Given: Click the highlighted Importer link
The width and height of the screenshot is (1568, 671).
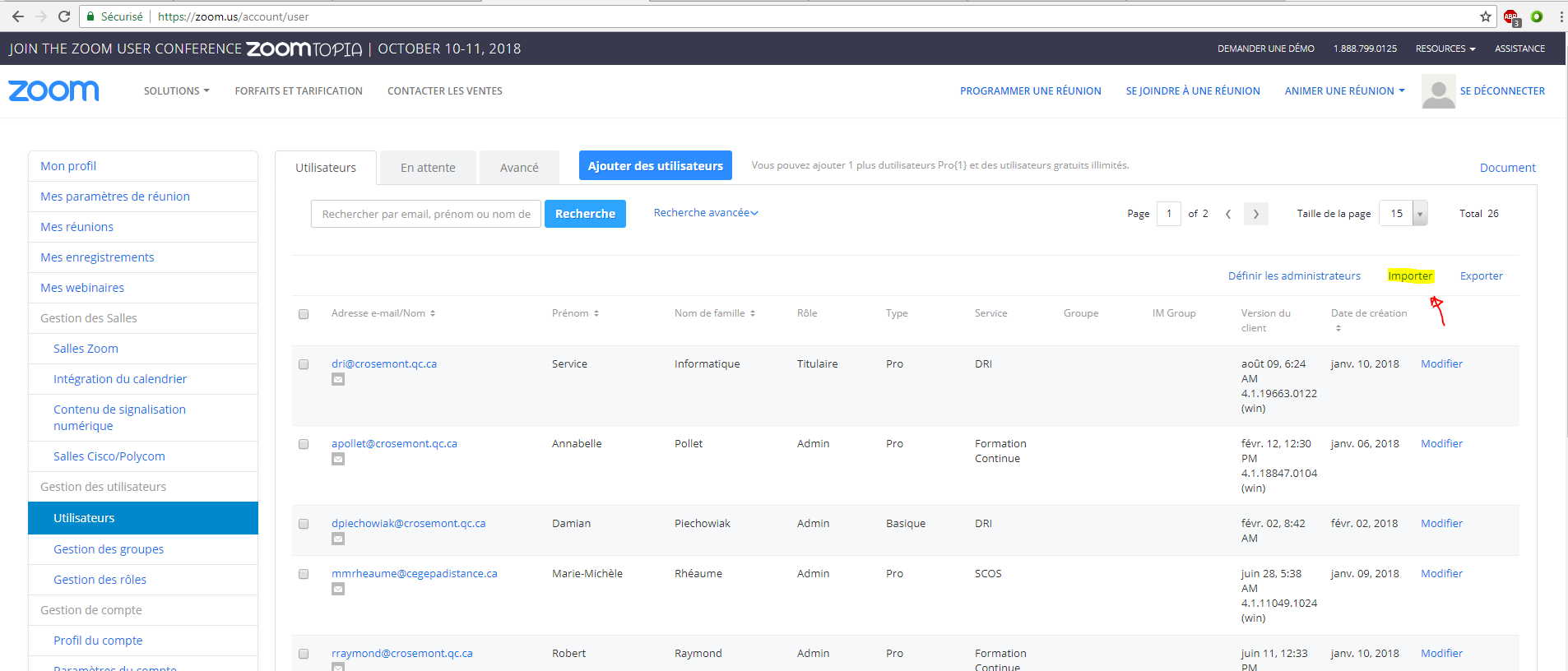Looking at the screenshot, I should pos(1409,276).
